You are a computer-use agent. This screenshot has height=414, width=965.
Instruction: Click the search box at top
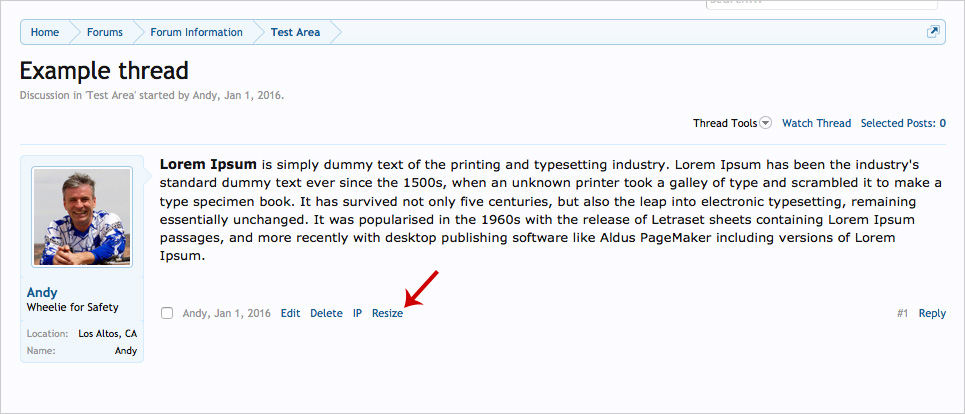780,4
